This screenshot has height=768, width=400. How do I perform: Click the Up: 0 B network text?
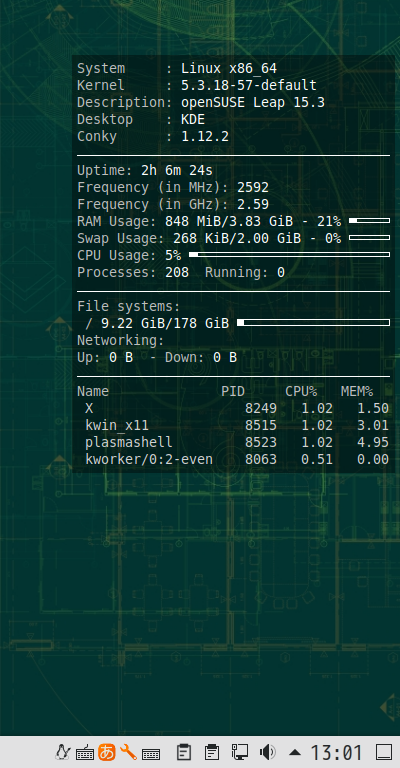pyautogui.click(x=105, y=358)
